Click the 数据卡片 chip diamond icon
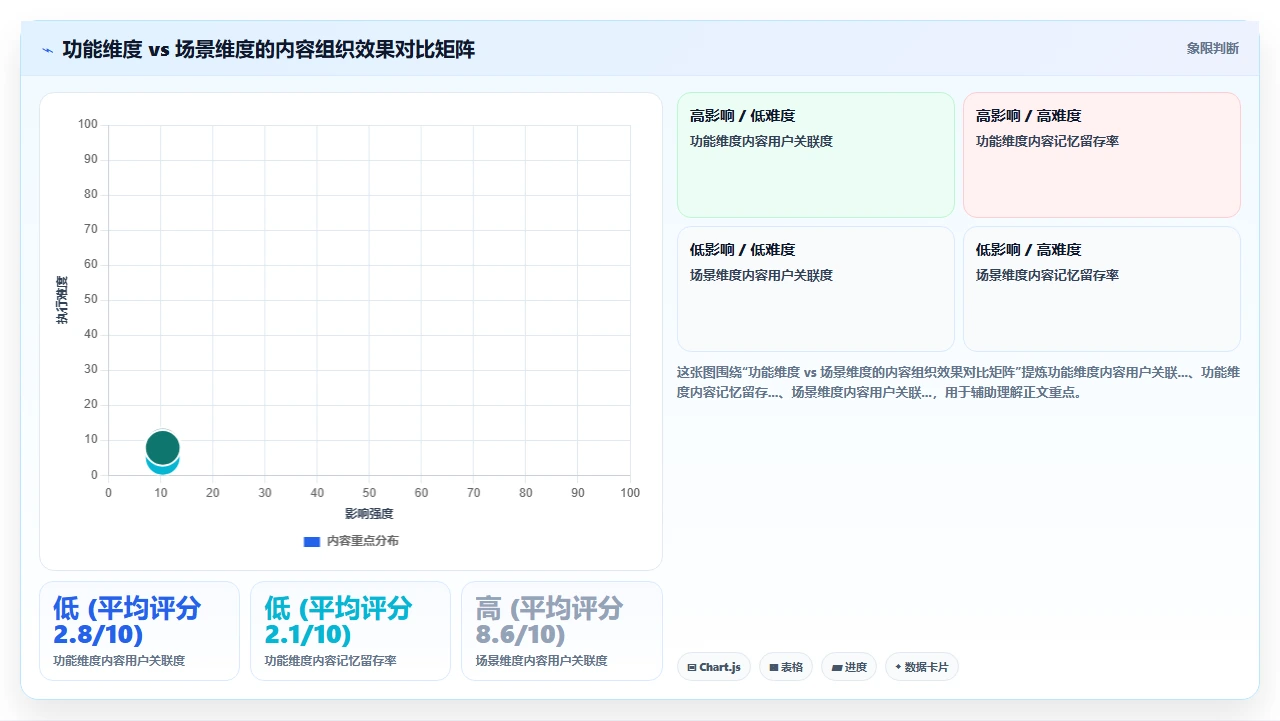This screenshot has width=1280, height=721. coord(898,667)
